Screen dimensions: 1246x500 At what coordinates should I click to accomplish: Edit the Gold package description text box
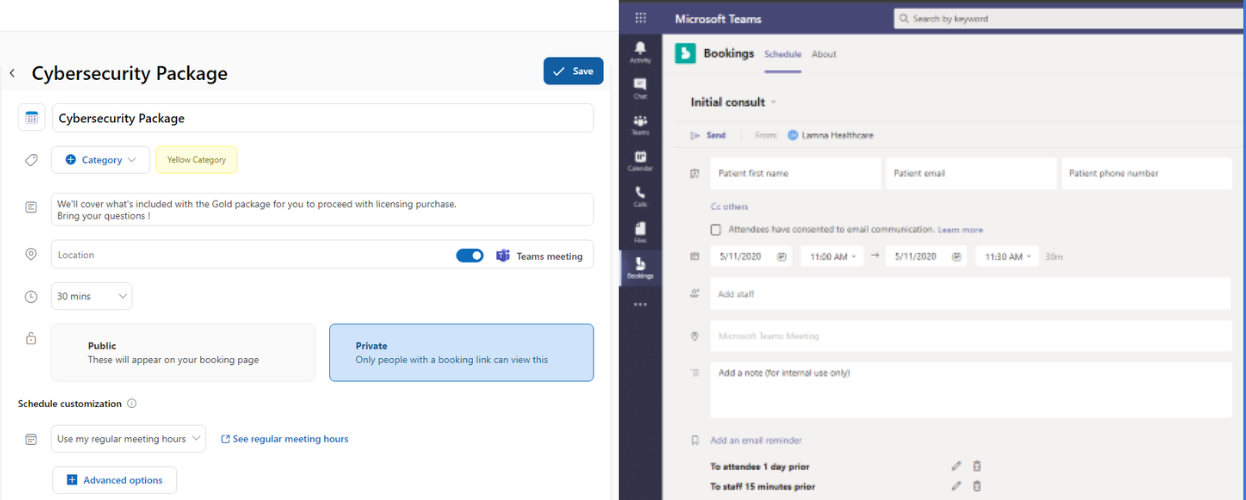click(323, 209)
